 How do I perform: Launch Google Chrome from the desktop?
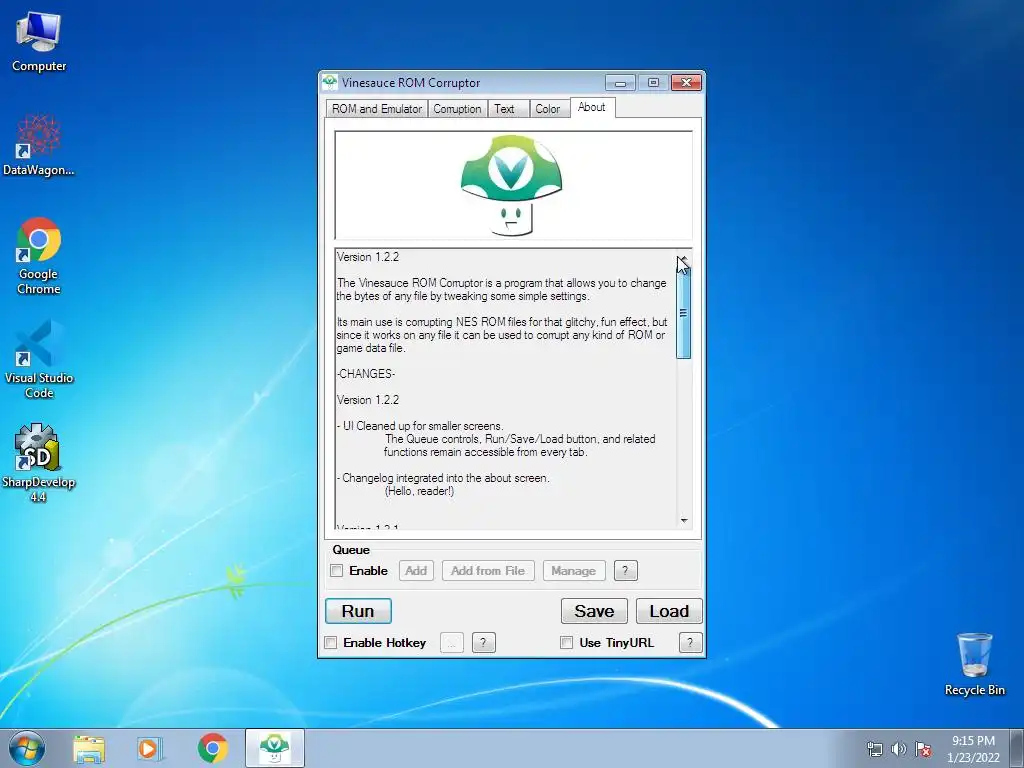(x=39, y=256)
